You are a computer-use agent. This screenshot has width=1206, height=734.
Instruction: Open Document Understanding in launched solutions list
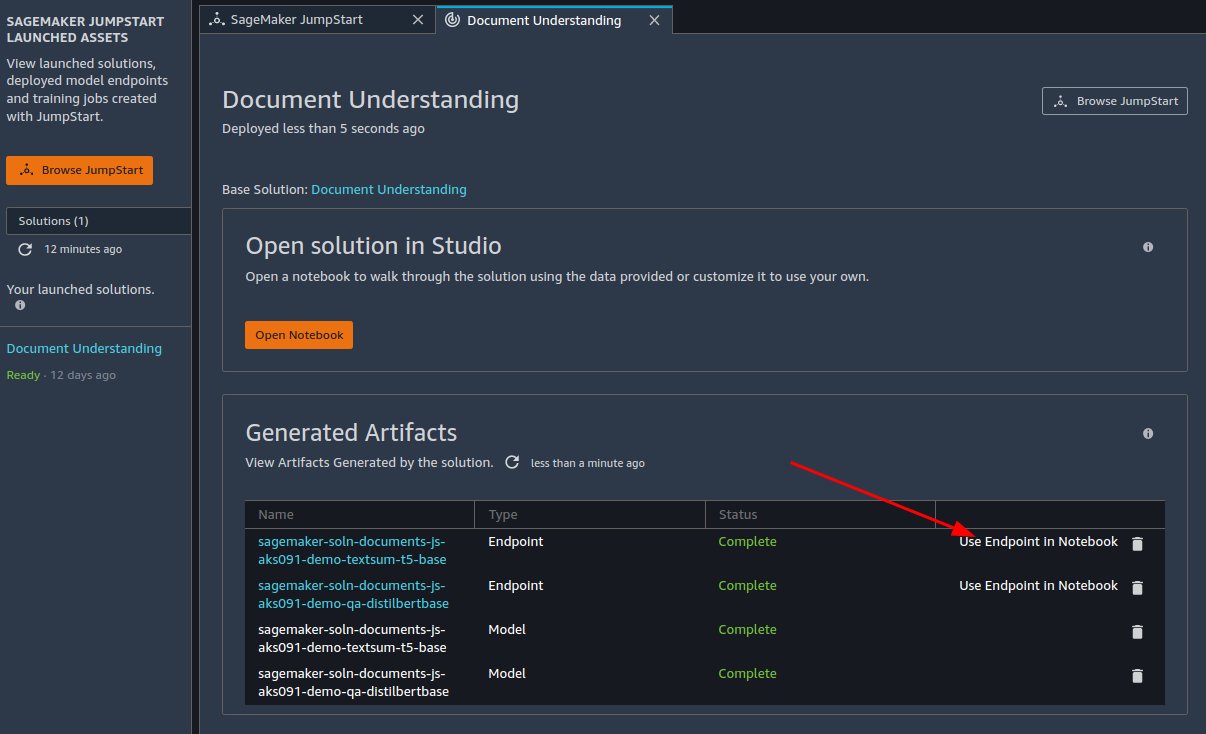click(x=84, y=348)
